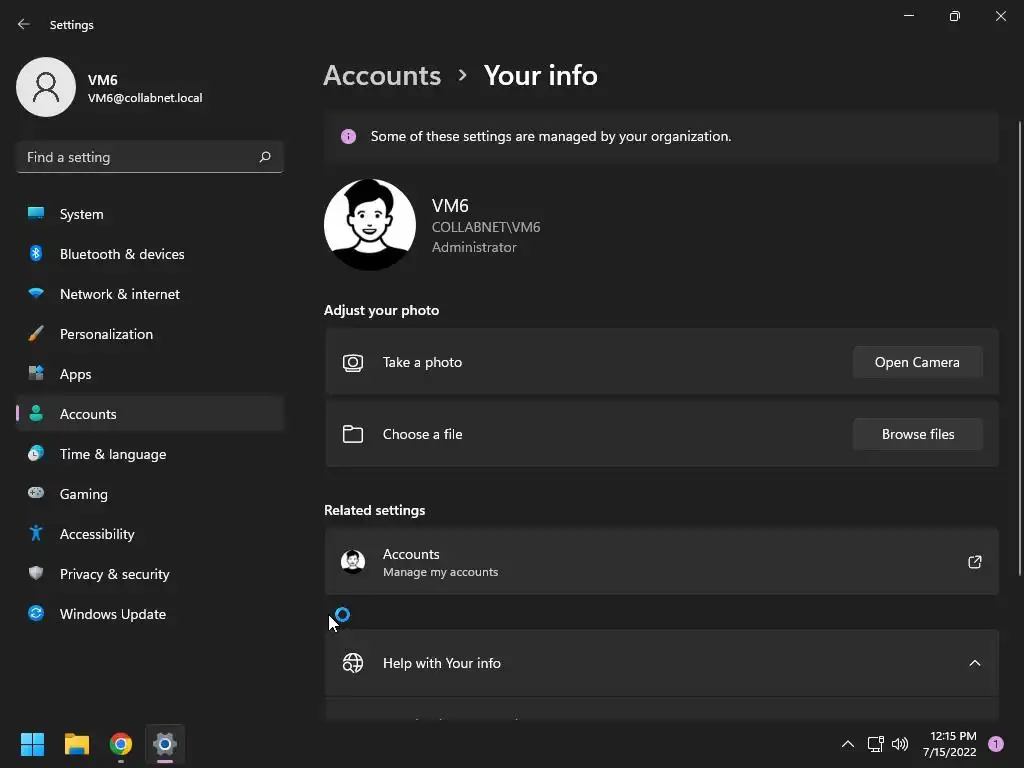Open Bluetooth & devices settings

tap(121, 254)
